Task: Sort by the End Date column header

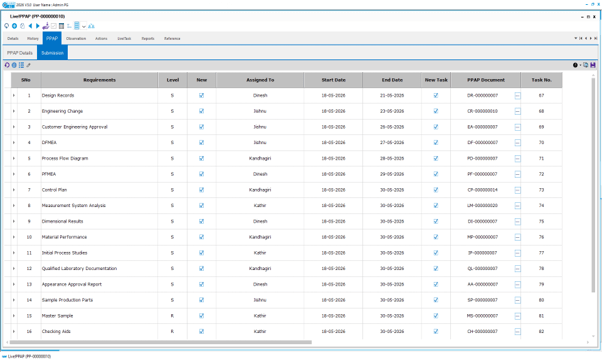Action: pyautogui.click(x=392, y=80)
